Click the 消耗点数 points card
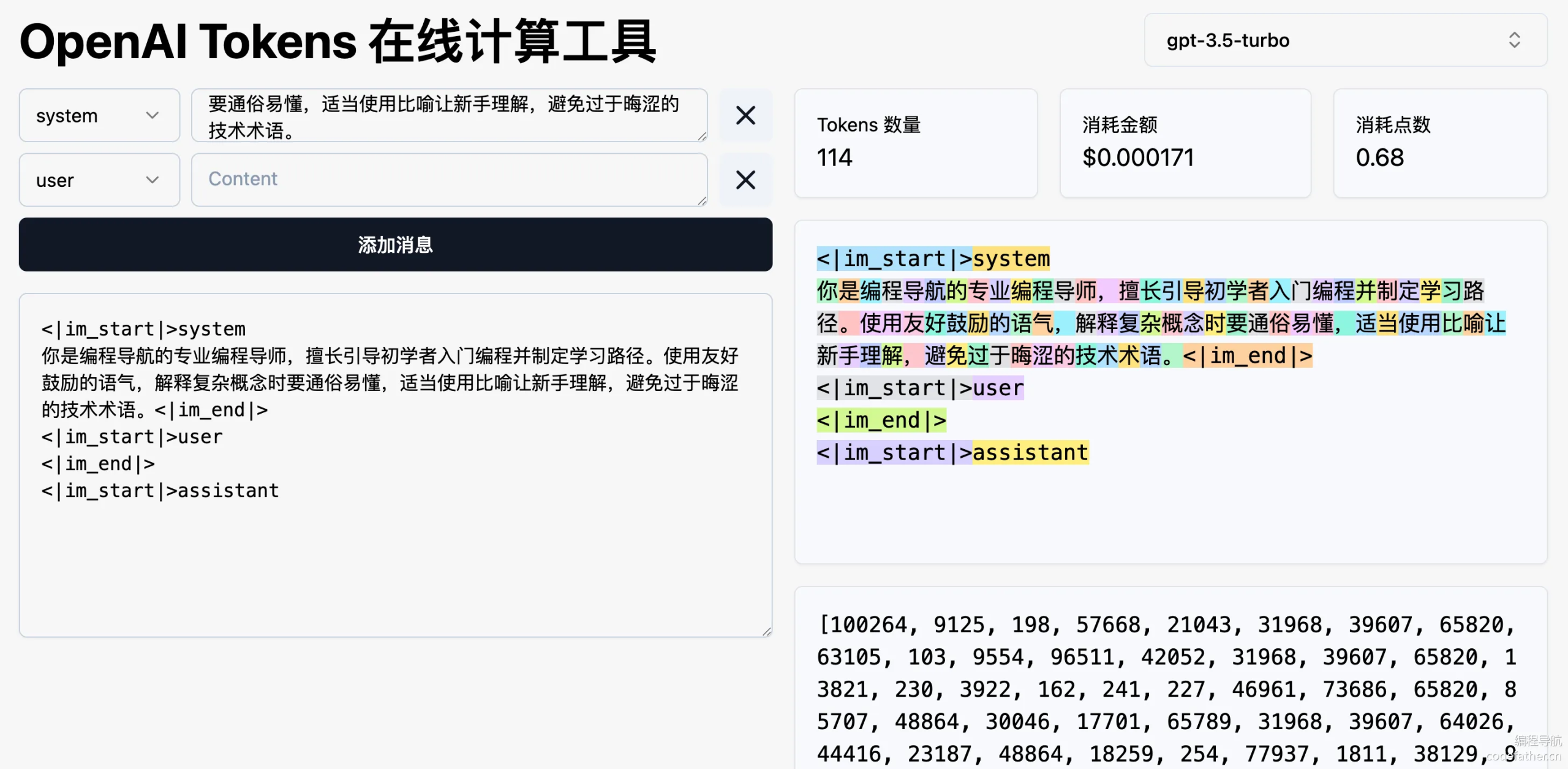The width and height of the screenshot is (1568, 769). pyautogui.click(x=1439, y=143)
